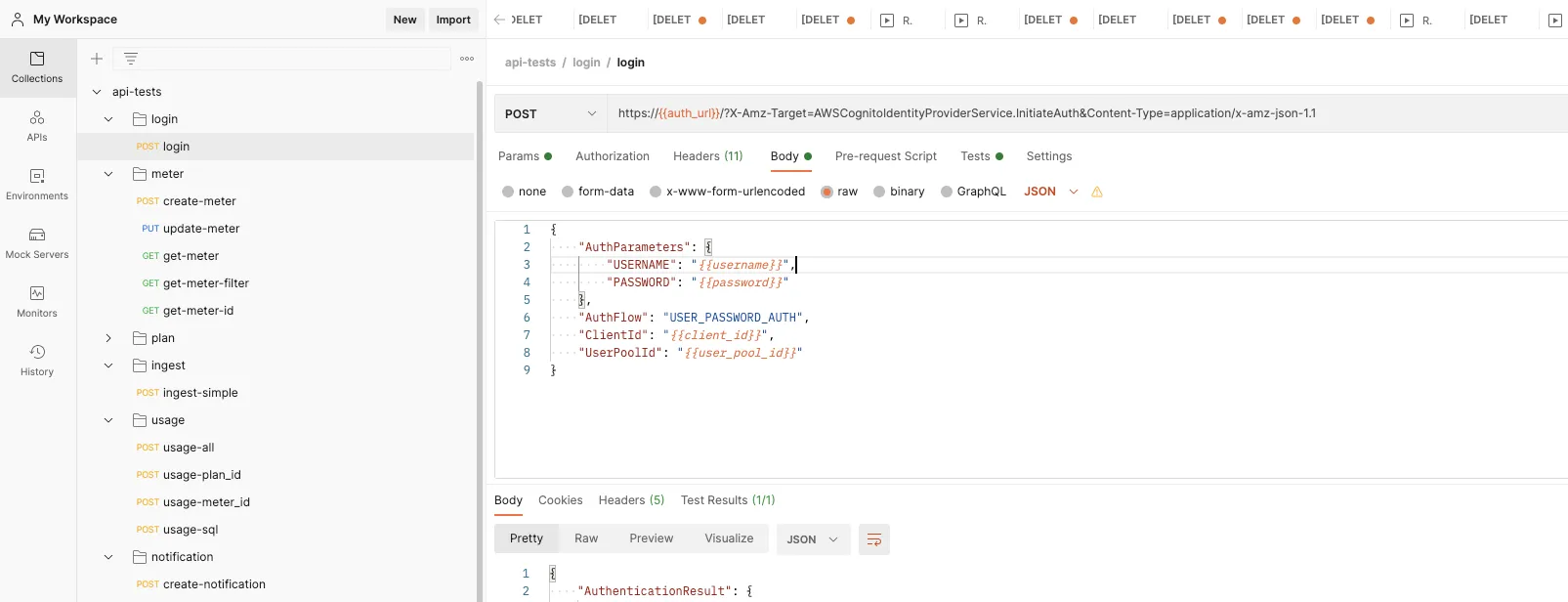Click the collections sidebar scrollbar
1568x602 pixels.
click(480, 340)
